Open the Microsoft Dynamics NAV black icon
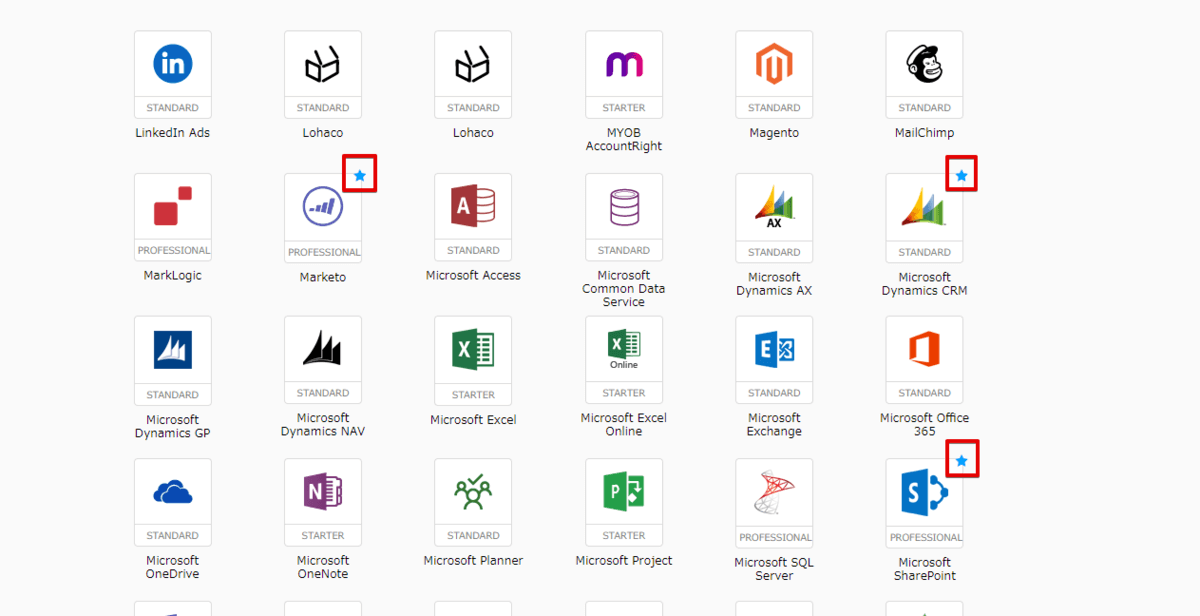This screenshot has width=1200, height=616. [323, 348]
